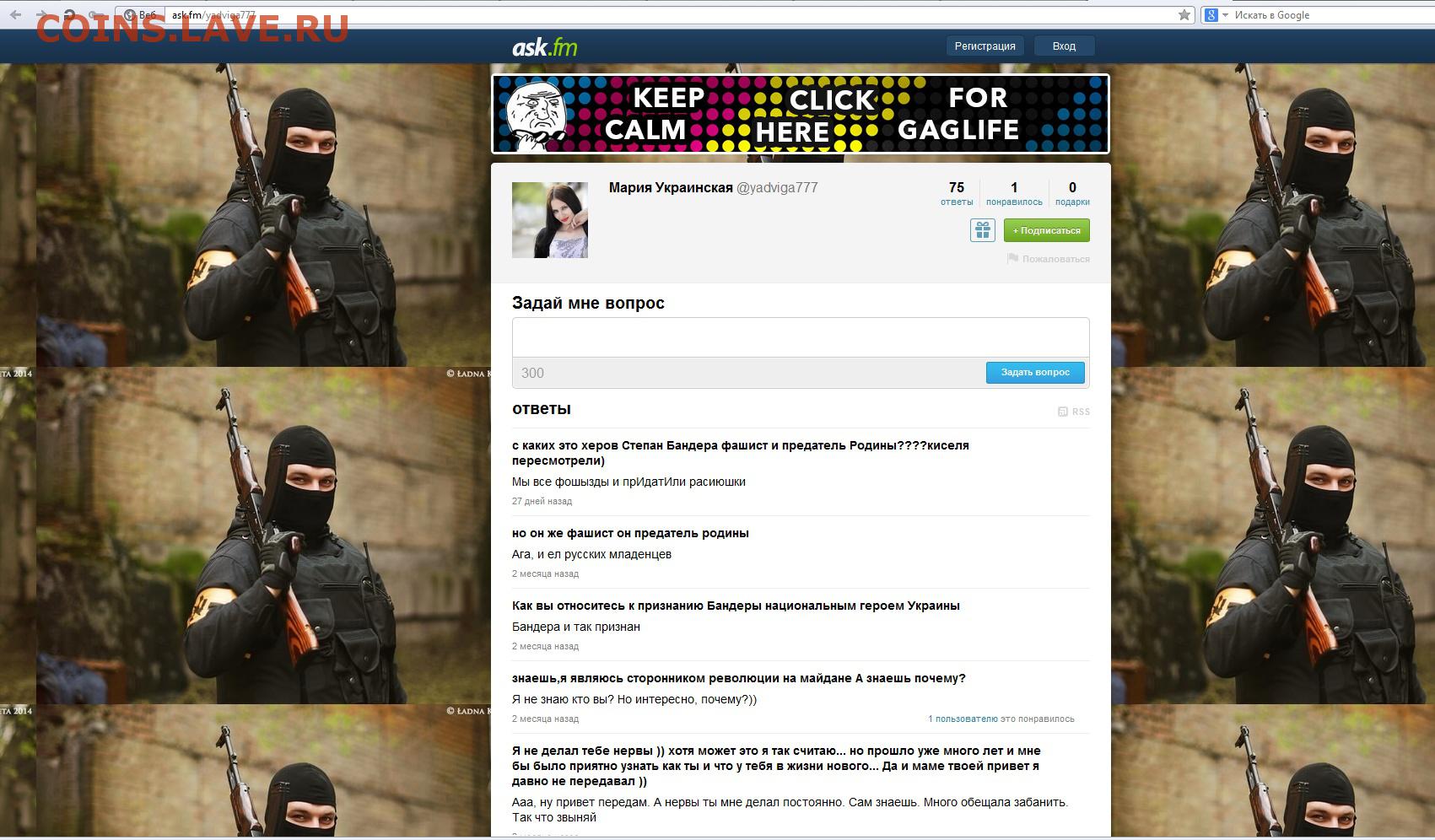Open the question about Степан Бандера фашист
The image size is (1435, 840).
(x=741, y=453)
